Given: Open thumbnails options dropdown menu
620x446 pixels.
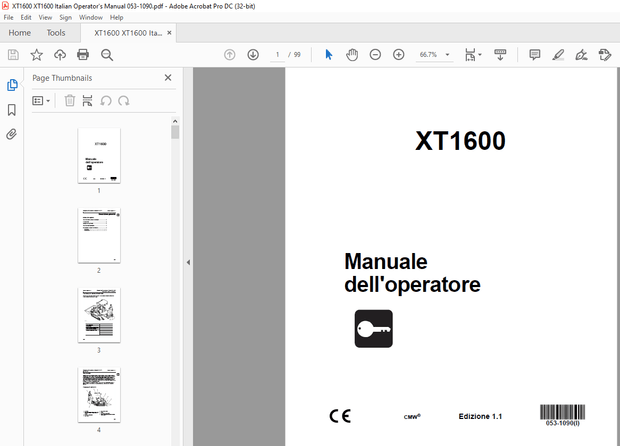Looking at the screenshot, I should point(41,100).
